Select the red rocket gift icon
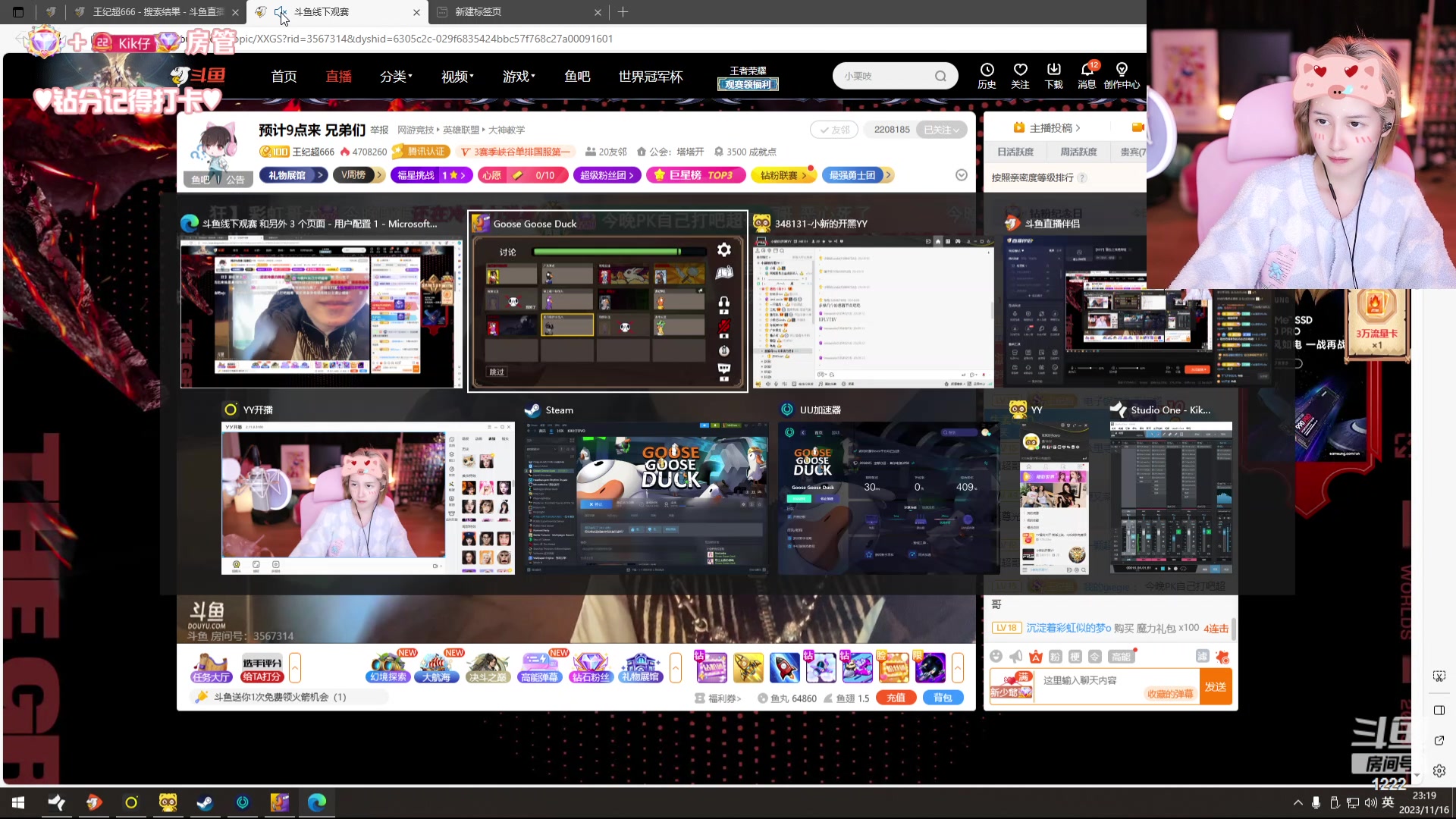 click(x=785, y=667)
